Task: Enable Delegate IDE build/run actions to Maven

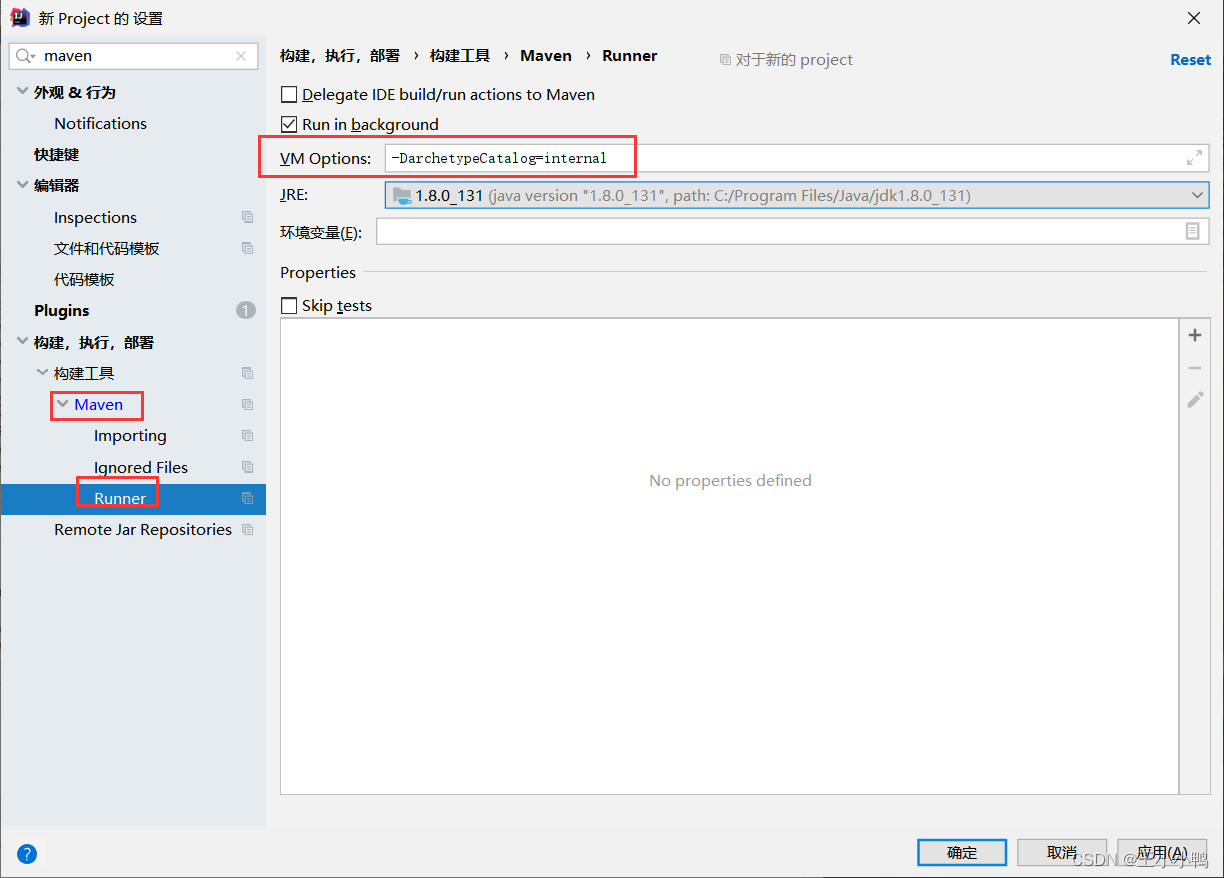Action: 289,94
